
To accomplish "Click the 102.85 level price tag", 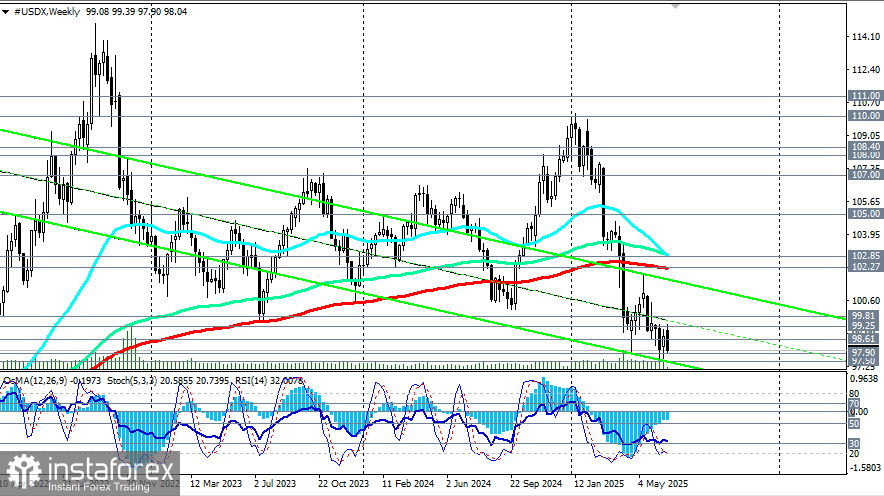I will coord(865,256).
